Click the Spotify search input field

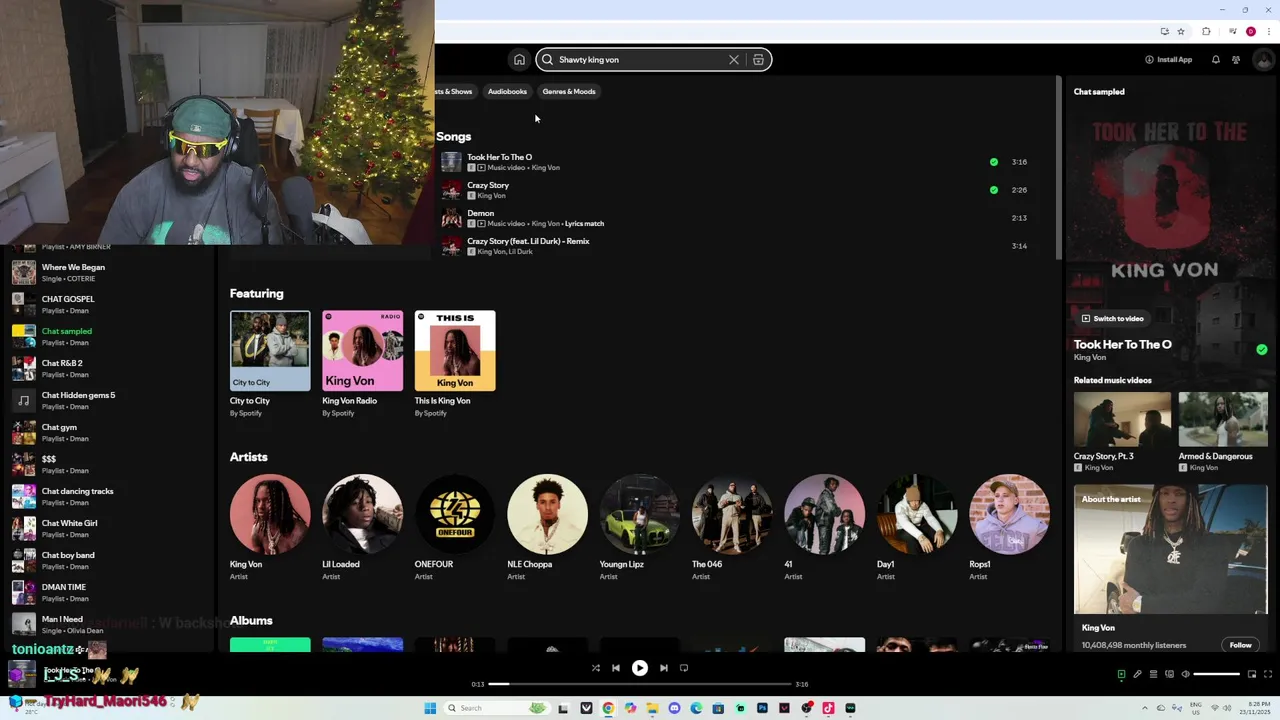[653, 60]
